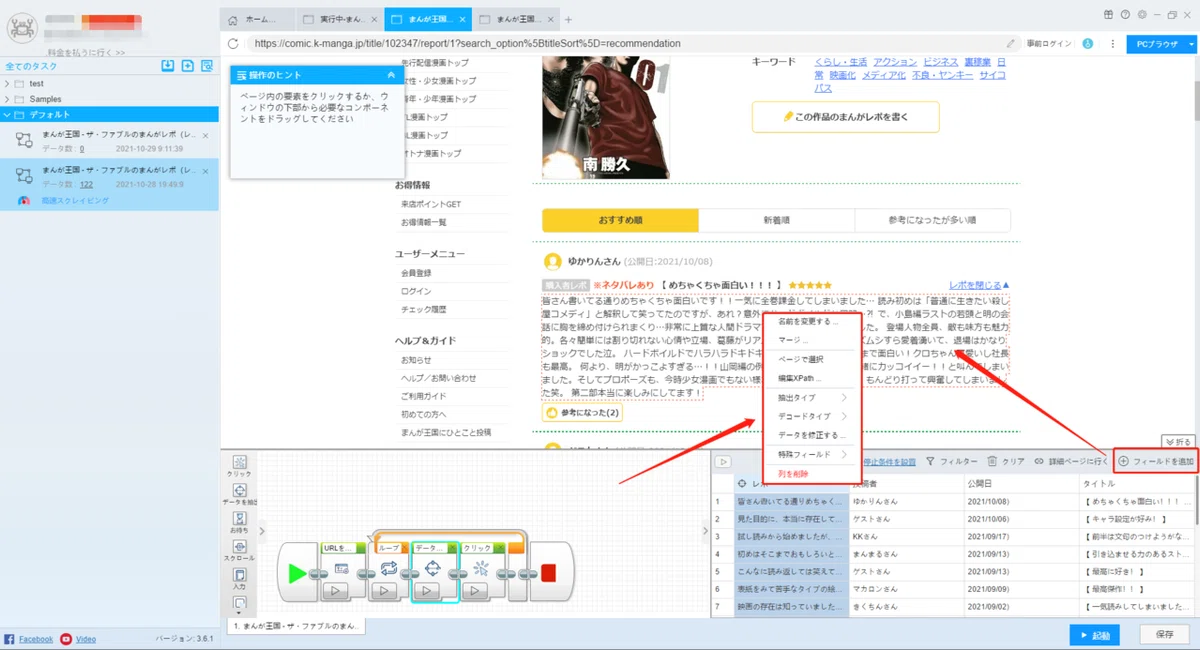Click the 折る collapse button

click(x=1178, y=441)
